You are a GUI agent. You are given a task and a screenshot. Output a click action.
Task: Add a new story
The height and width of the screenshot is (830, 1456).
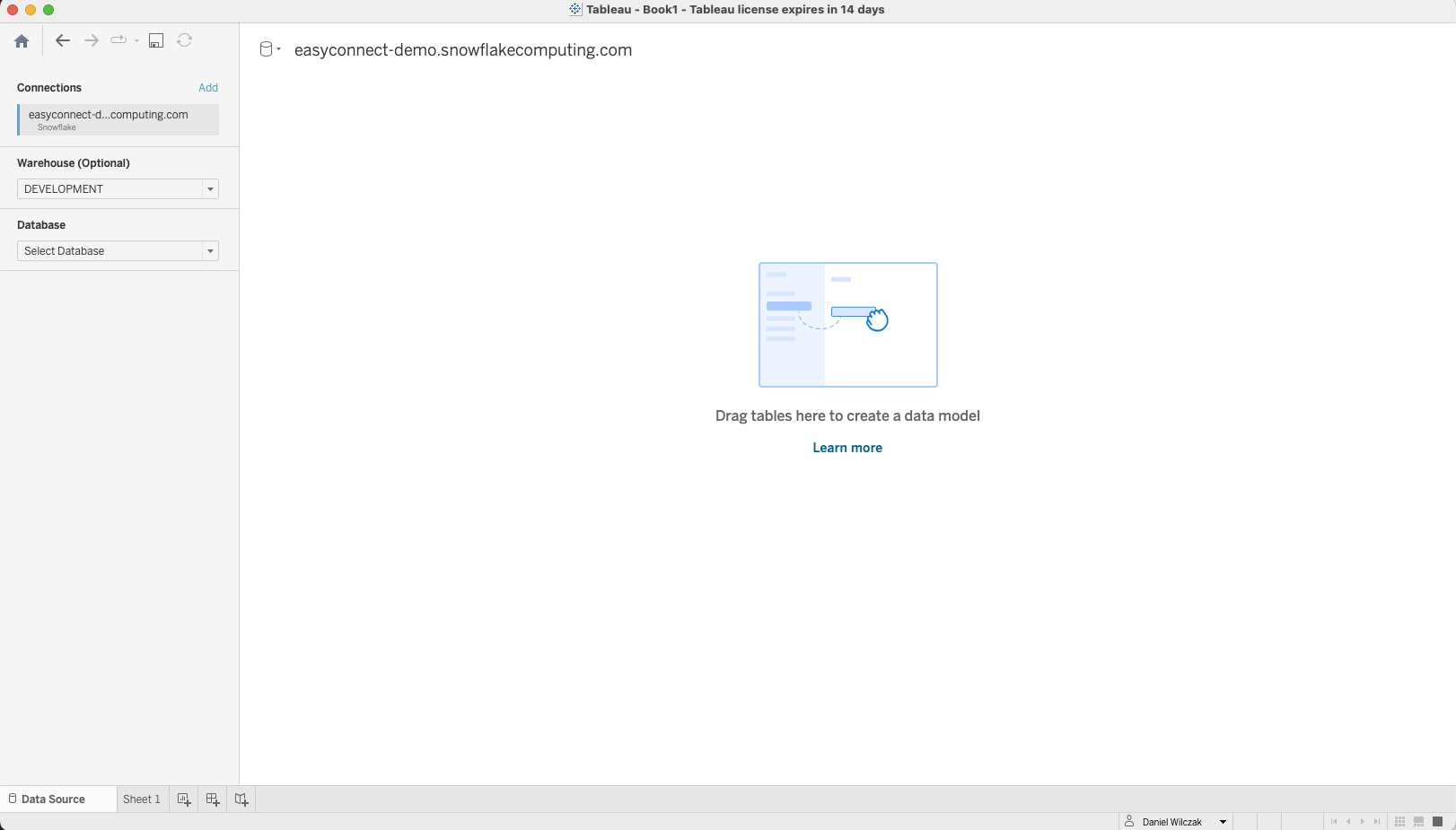tap(241, 799)
